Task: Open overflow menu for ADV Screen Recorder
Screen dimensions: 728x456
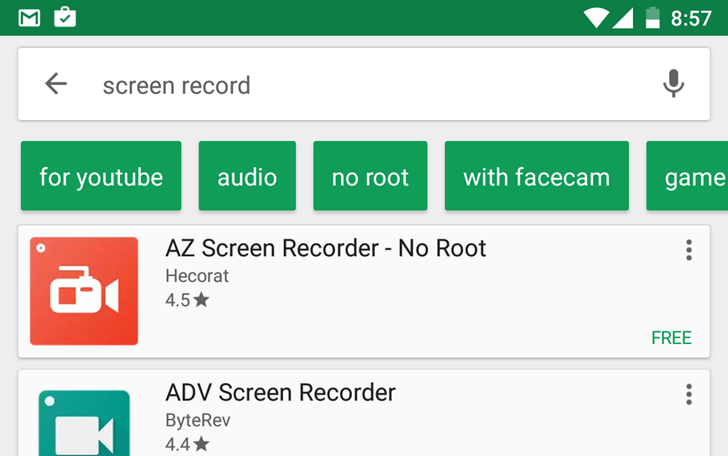Action: pyautogui.click(x=689, y=394)
